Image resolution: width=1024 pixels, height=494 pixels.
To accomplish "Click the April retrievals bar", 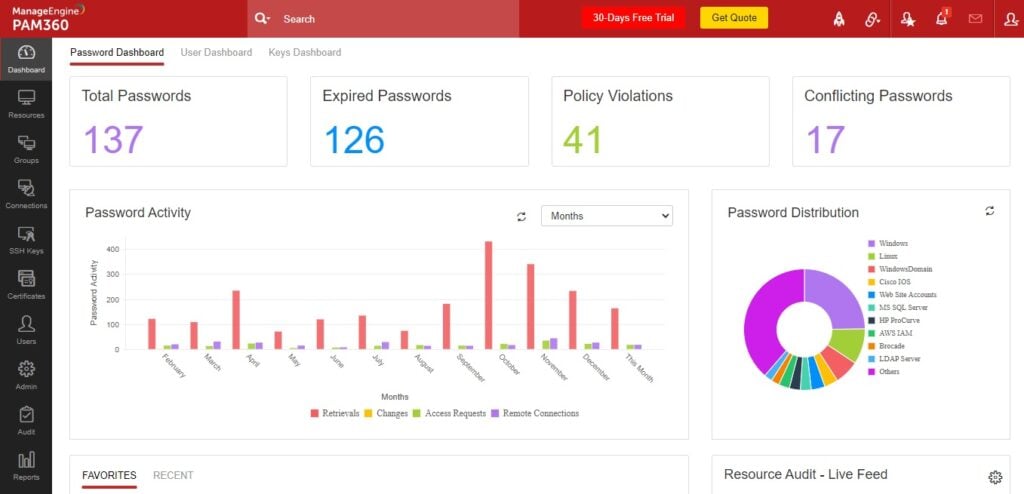I will tap(236, 320).
